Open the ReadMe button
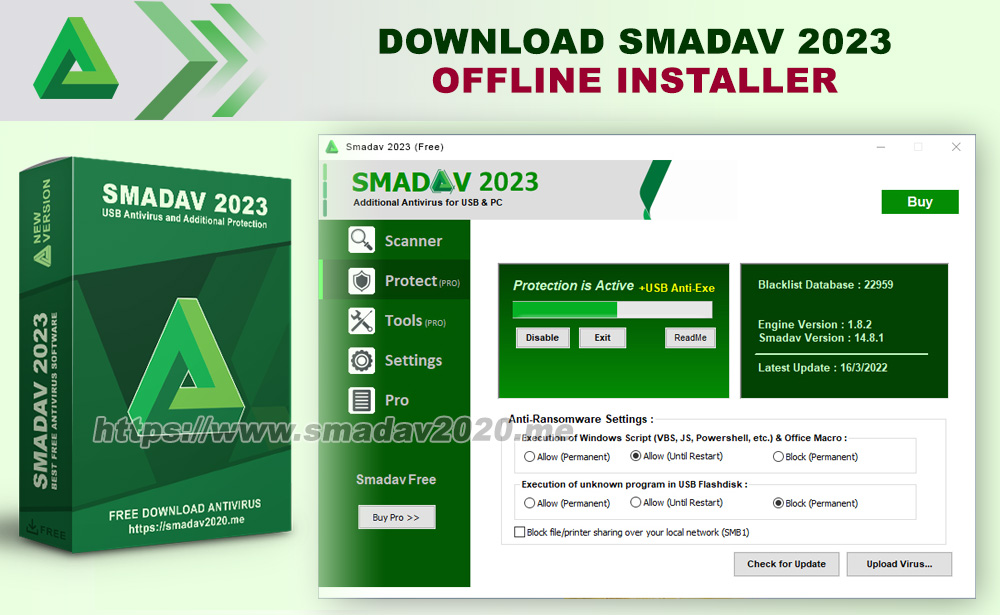1000x615 pixels. [690, 337]
